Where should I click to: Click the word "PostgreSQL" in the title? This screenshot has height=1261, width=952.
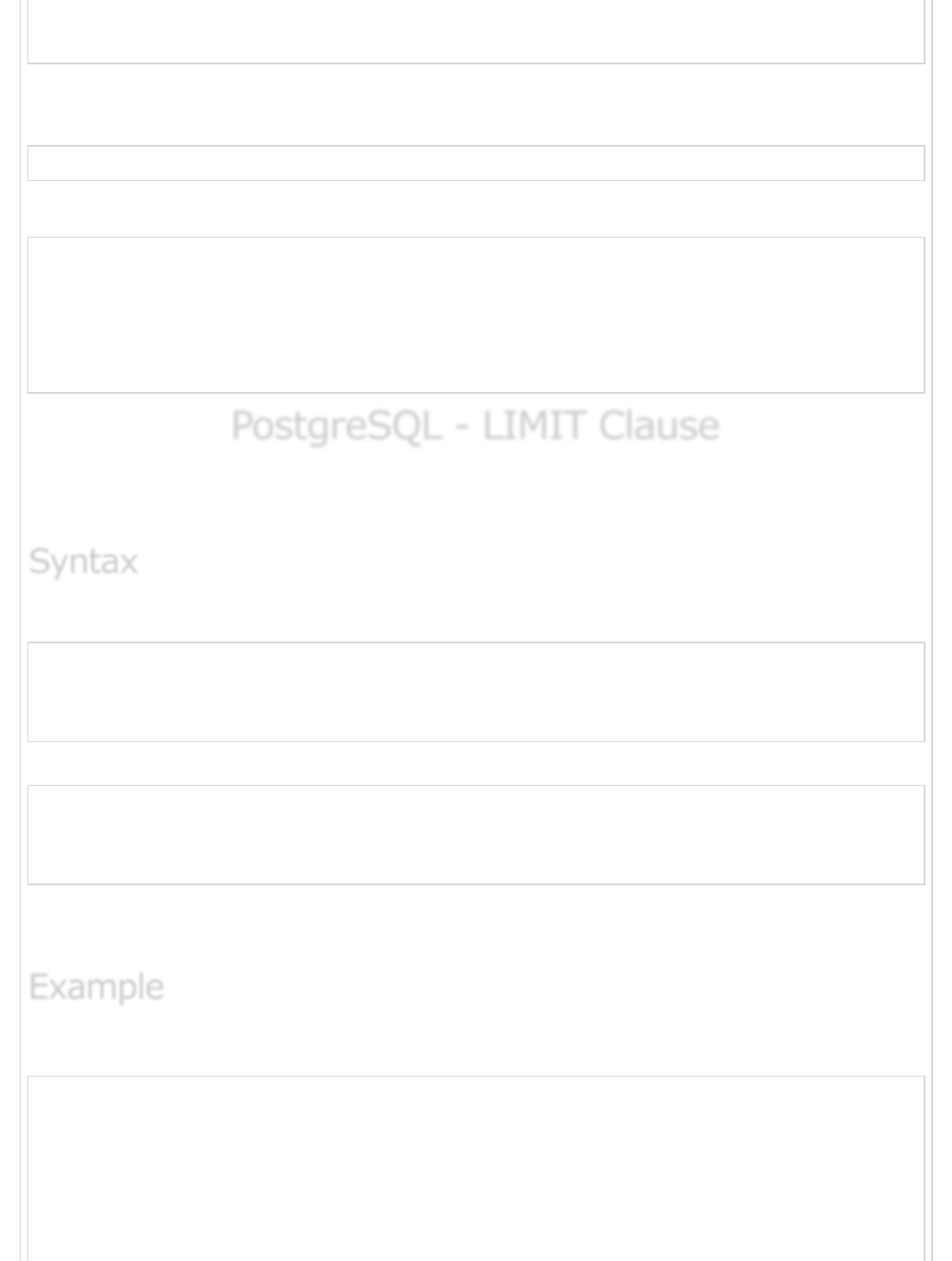(x=335, y=425)
